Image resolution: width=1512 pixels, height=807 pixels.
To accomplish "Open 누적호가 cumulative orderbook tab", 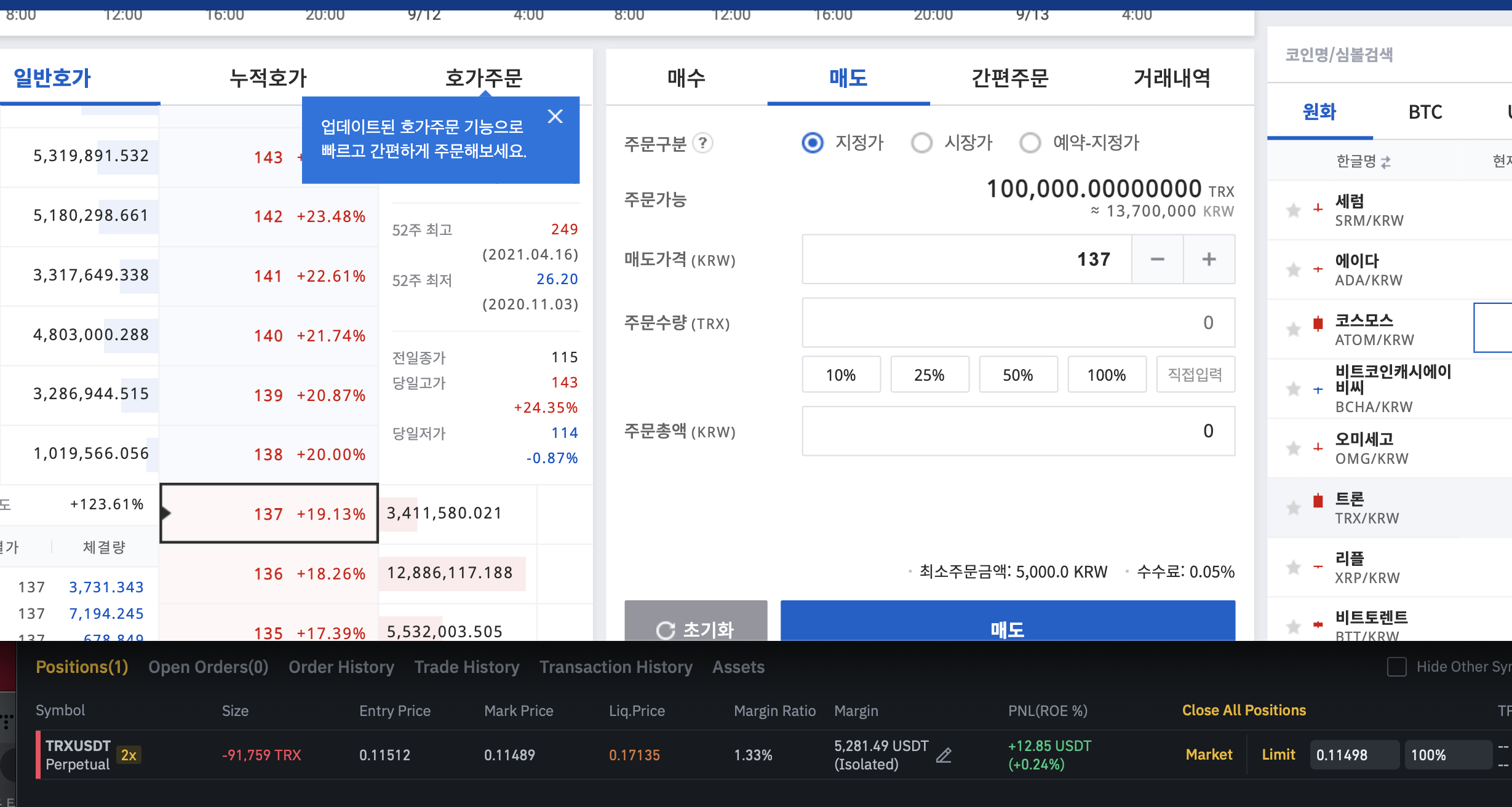I will 268,78.
